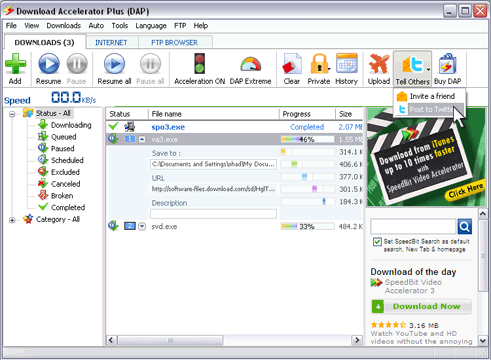Open the FTP menu
The height and width of the screenshot is (360, 491).
(180, 26)
